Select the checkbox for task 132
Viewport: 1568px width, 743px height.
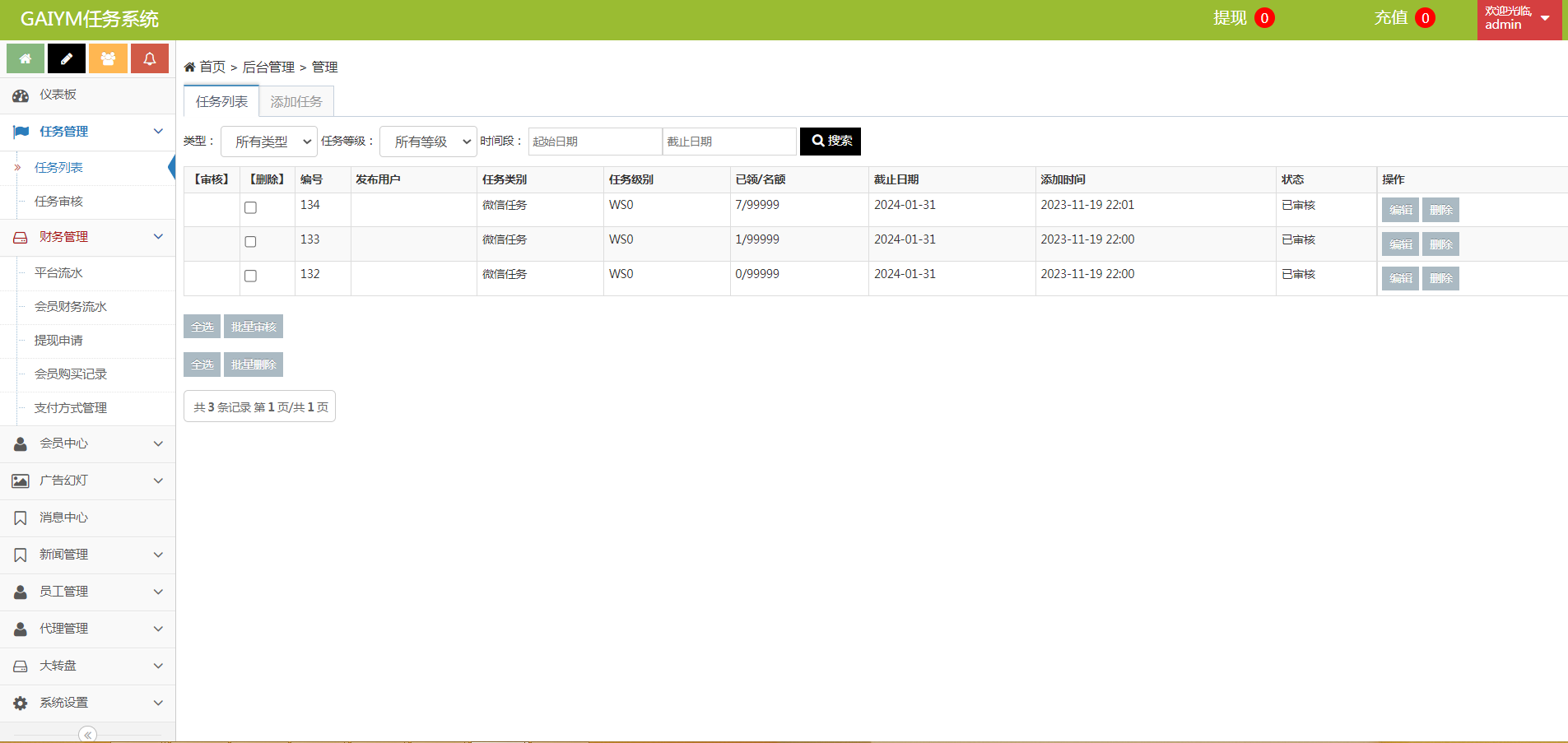tap(250, 276)
